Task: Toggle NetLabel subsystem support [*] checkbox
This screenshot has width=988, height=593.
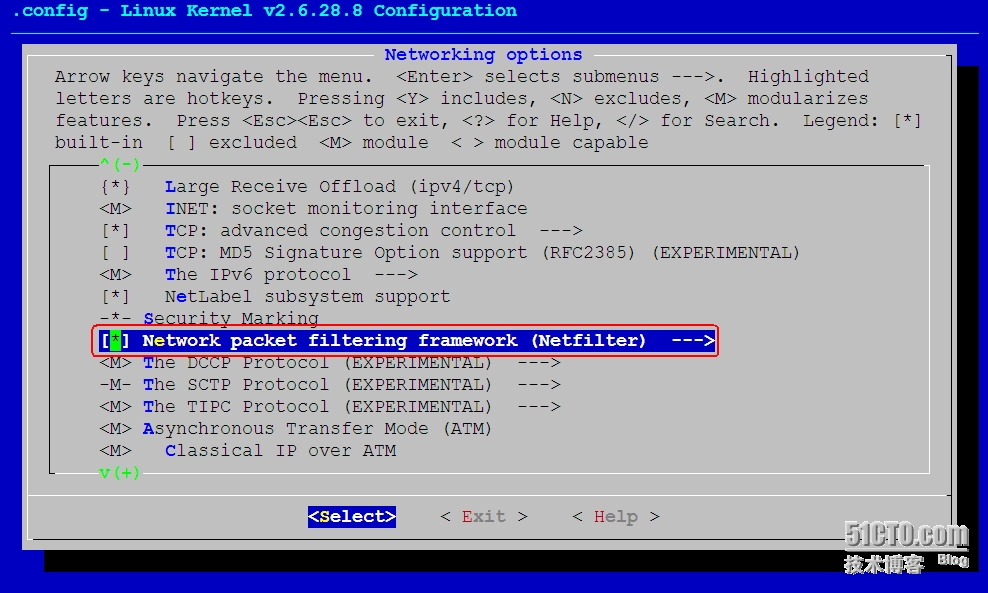Action: coord(115,297)
